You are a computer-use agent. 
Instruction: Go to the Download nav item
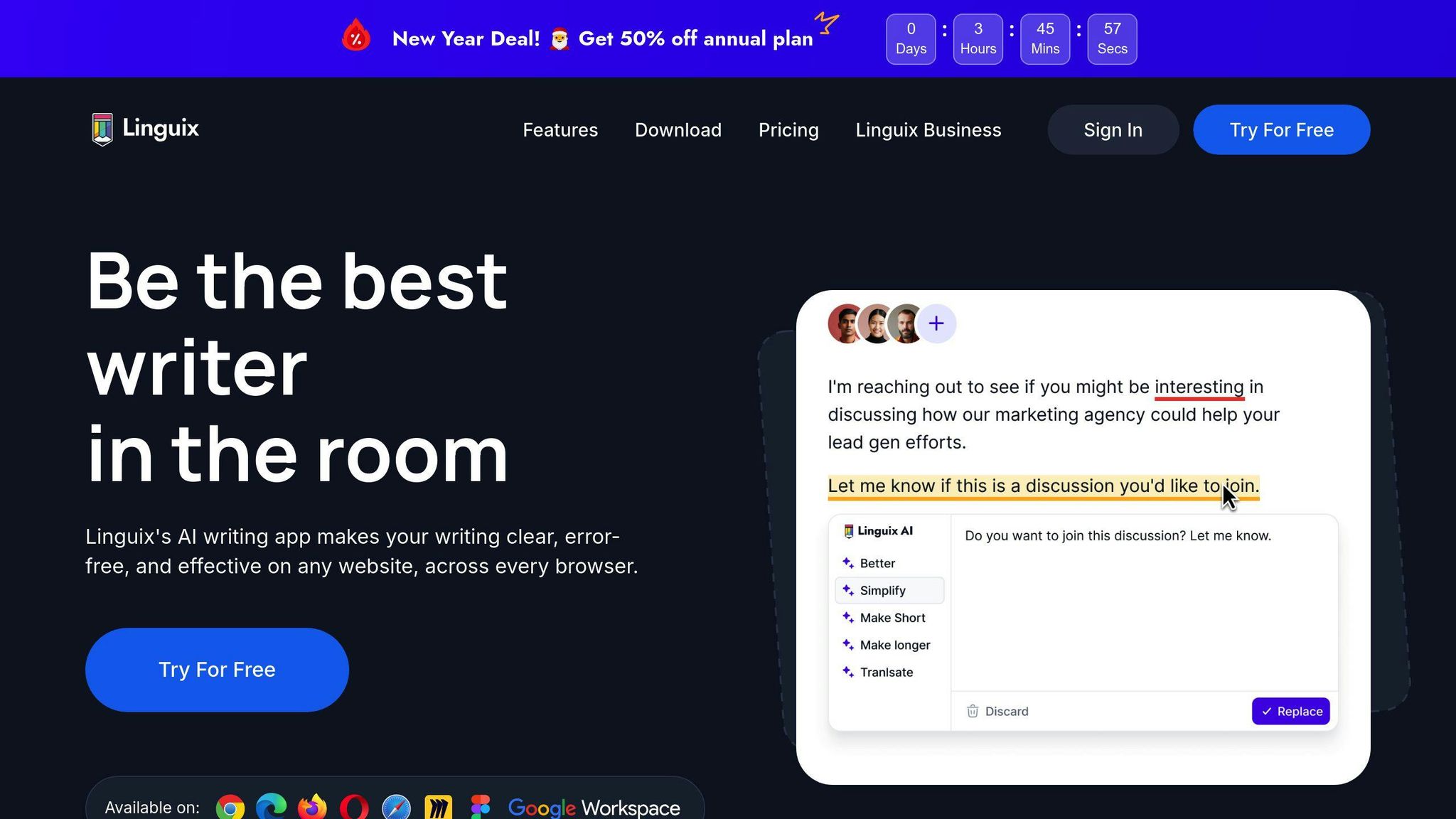tap(678, 130)
